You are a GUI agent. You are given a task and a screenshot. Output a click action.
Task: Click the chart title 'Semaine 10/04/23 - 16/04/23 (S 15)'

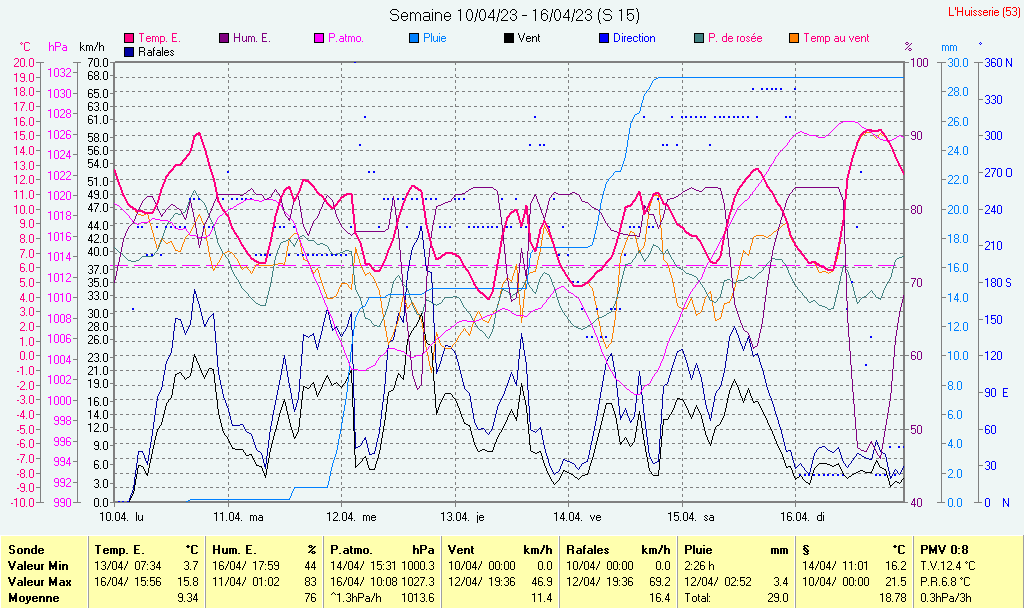514,15
